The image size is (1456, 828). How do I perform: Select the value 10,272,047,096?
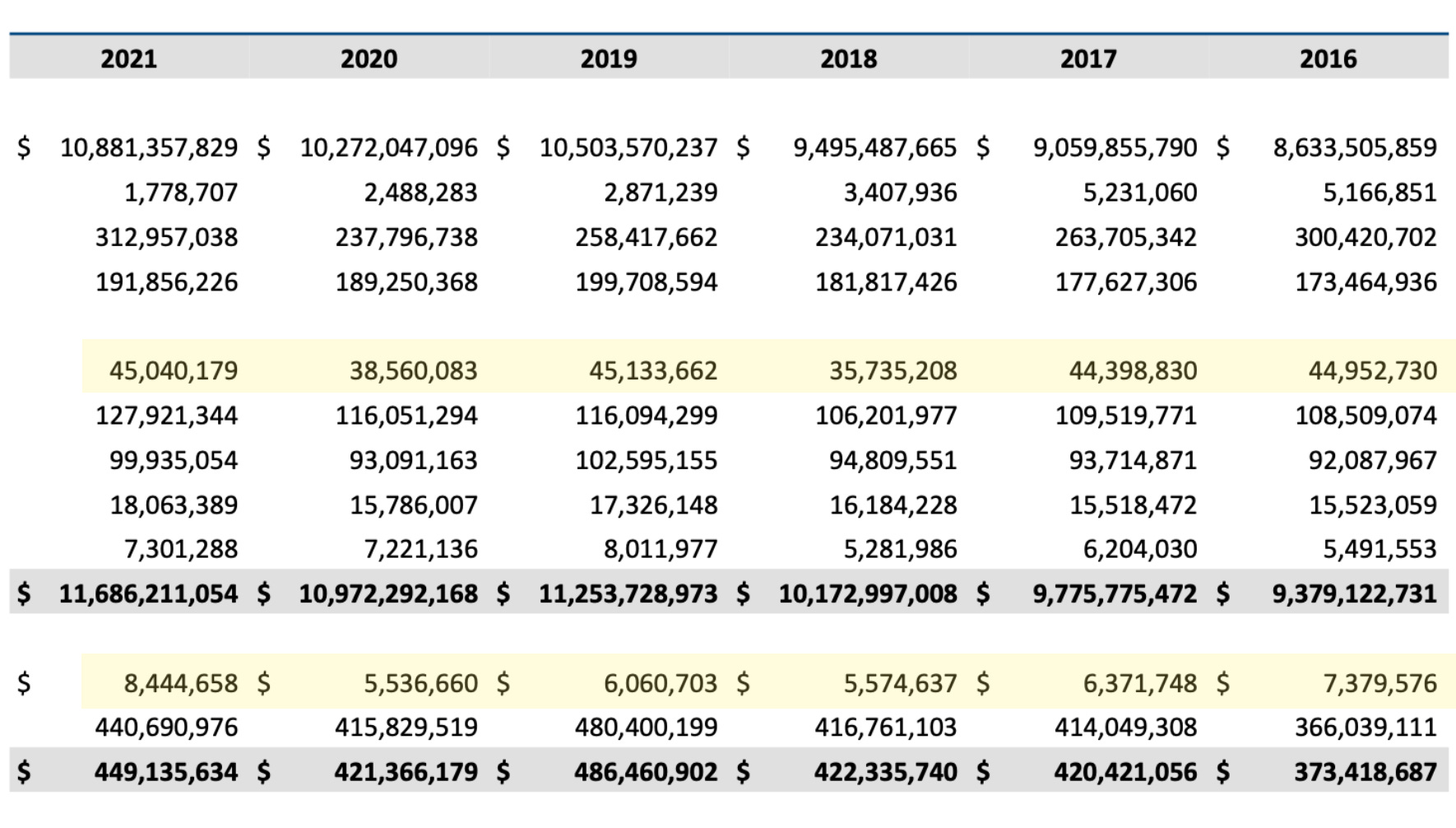click(x=389, y=148)
